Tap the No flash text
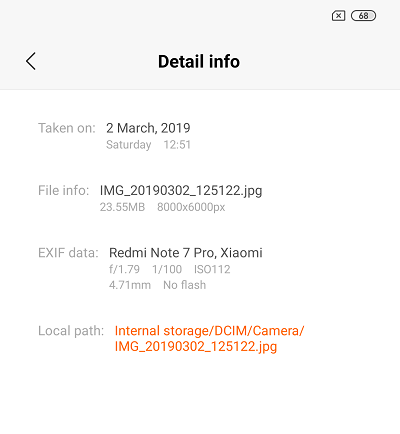The height and width of the screenshot is (434, 400). (x=185, y=285)
